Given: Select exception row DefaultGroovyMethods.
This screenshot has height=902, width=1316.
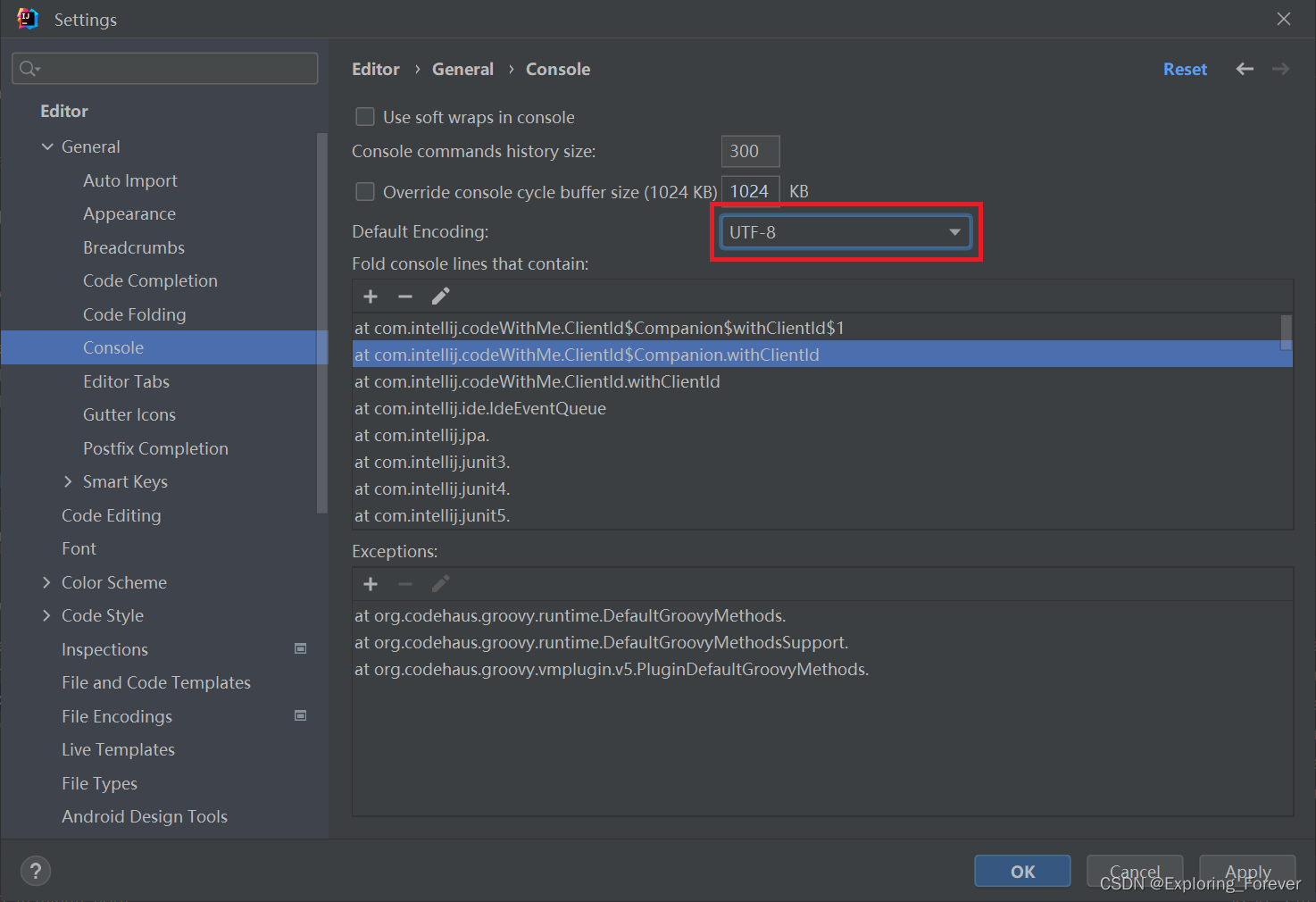Looking at the screenshot, I should click(822, 615).
